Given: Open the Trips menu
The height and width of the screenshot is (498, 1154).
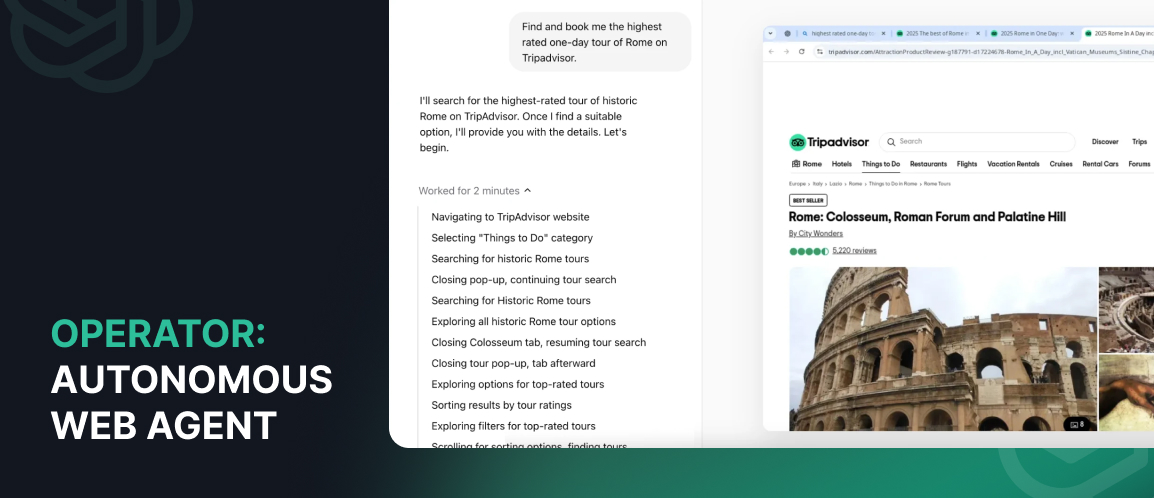Looking at the screenshot, I should pos(1139,141).
